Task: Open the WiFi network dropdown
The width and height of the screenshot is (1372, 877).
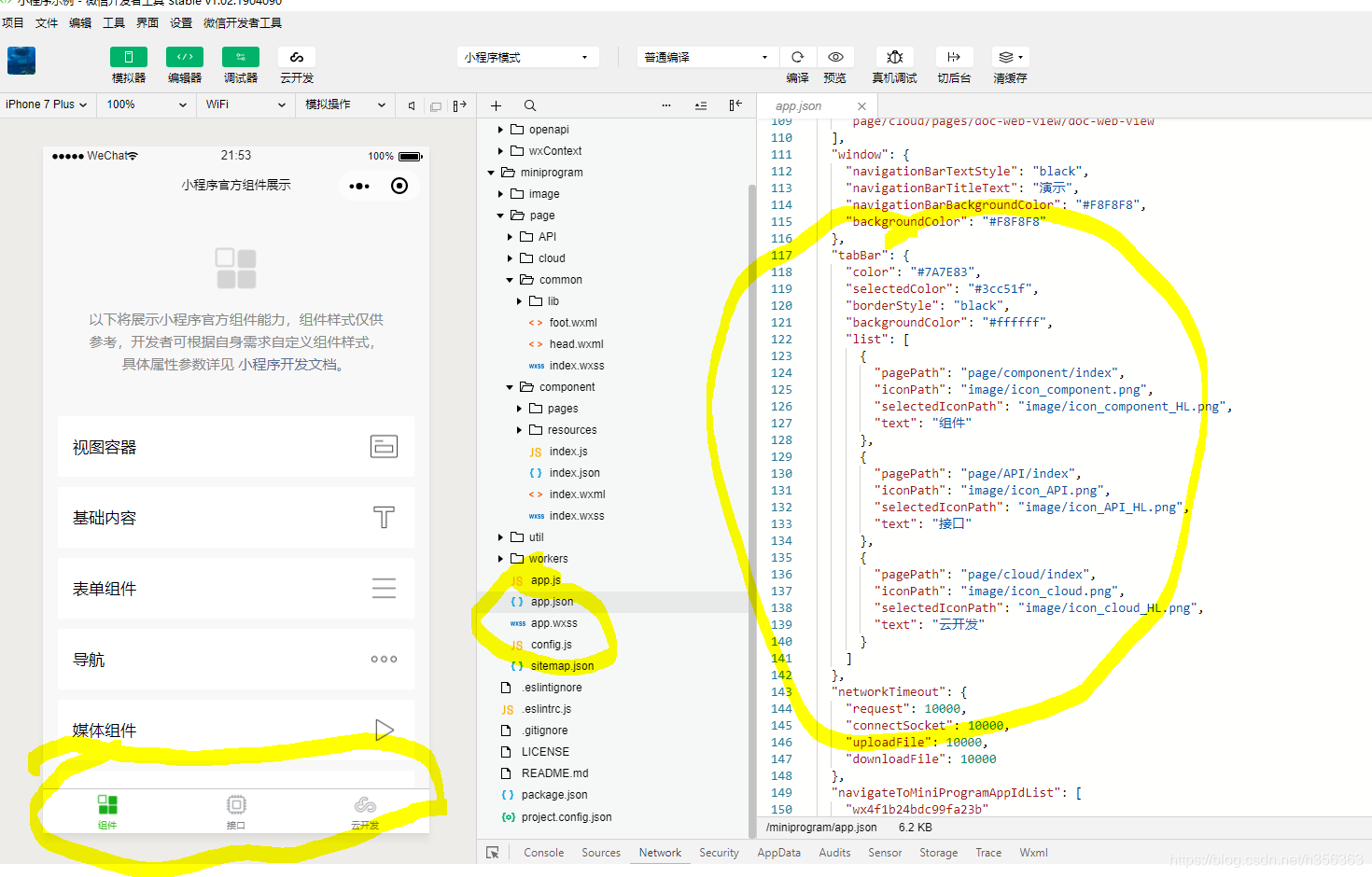Action: coord(246,104)
